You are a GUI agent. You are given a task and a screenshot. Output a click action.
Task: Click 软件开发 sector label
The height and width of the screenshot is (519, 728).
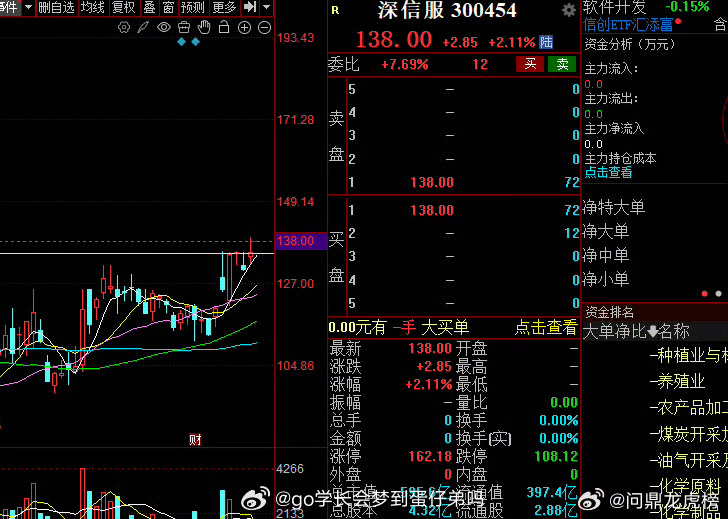(614, 6)
